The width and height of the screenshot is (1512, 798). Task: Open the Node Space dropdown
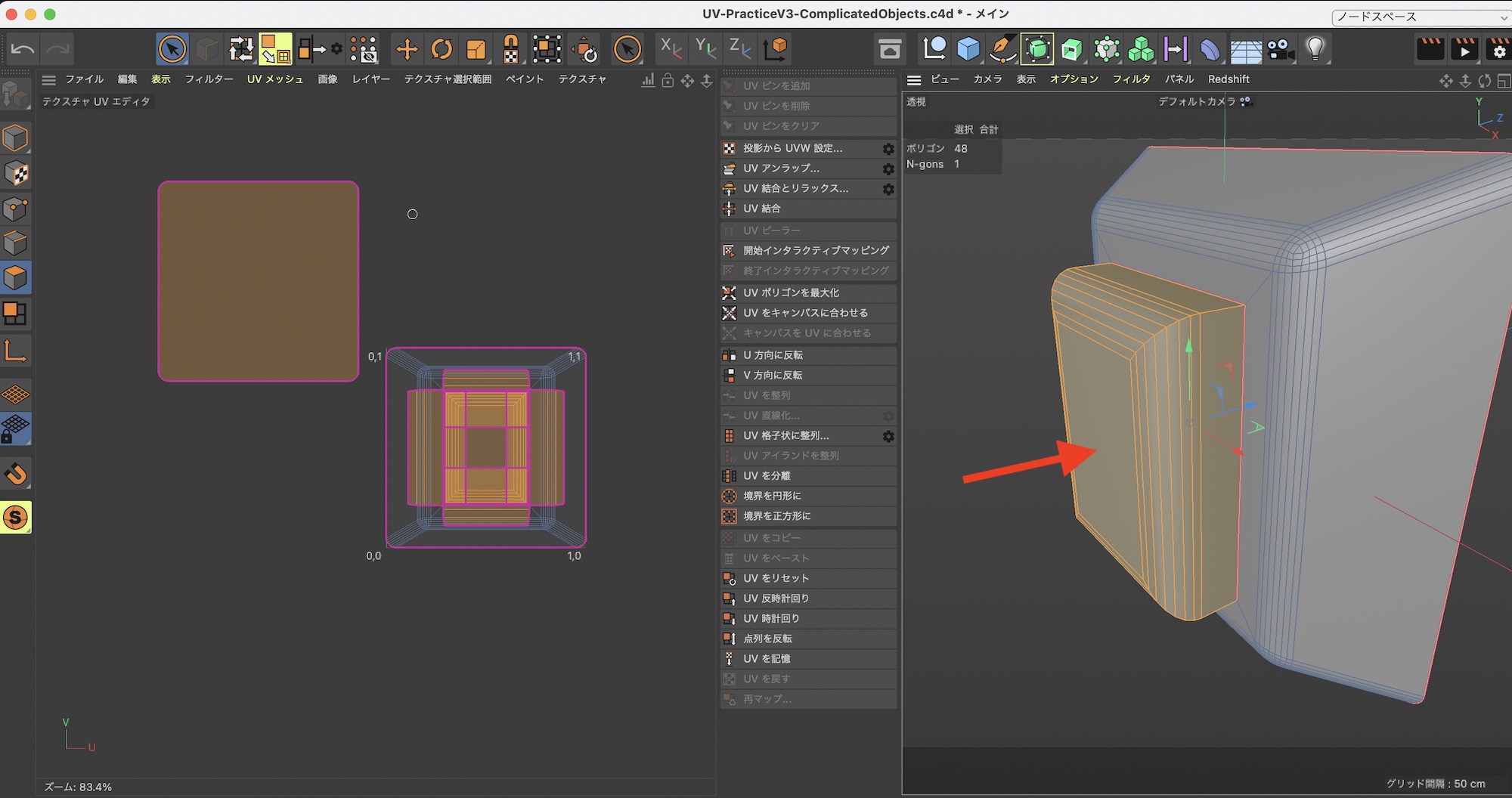tap(1421, 17)
